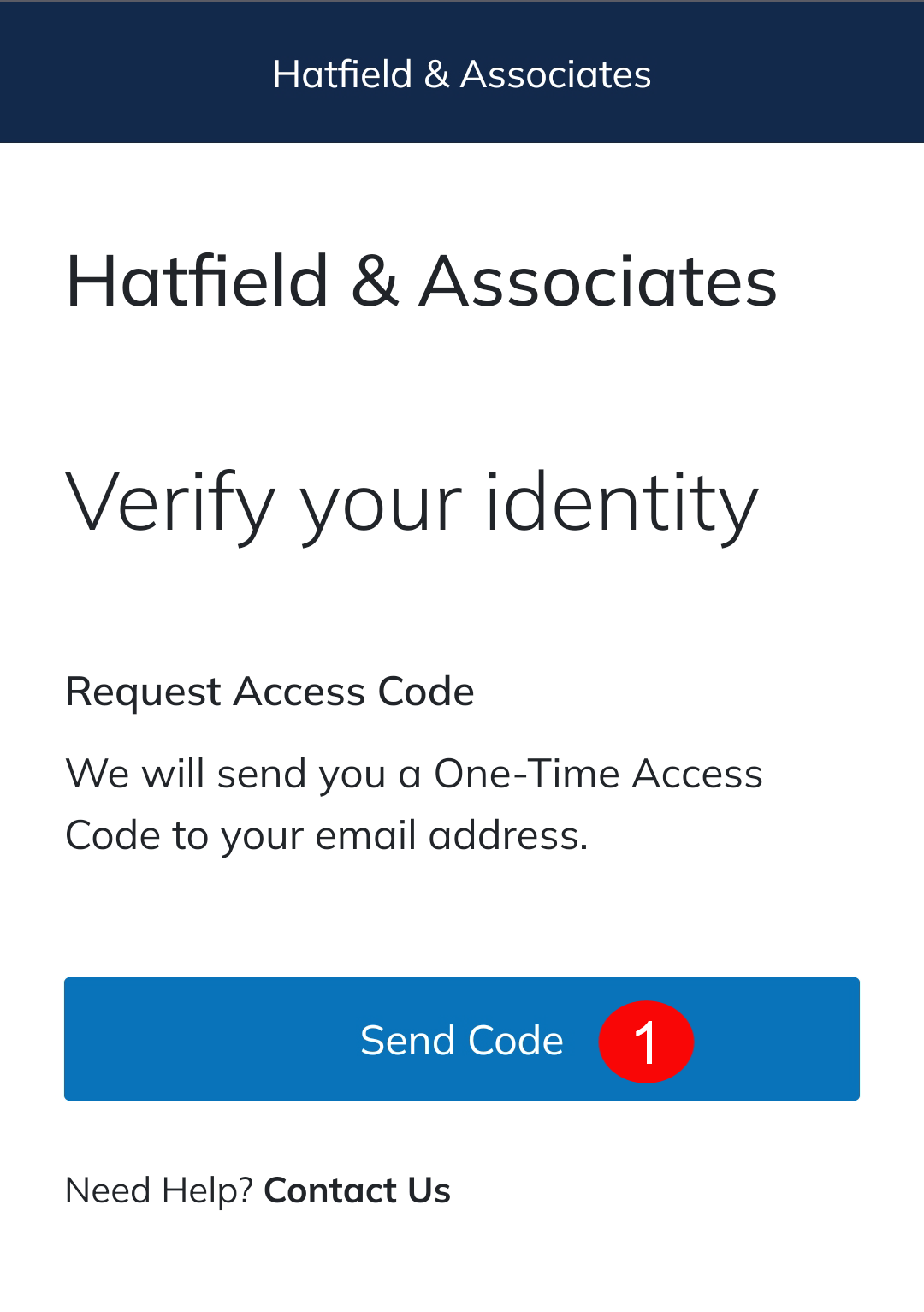
Task: Click the Request Access Code subheading
Action: coord(269,692)
